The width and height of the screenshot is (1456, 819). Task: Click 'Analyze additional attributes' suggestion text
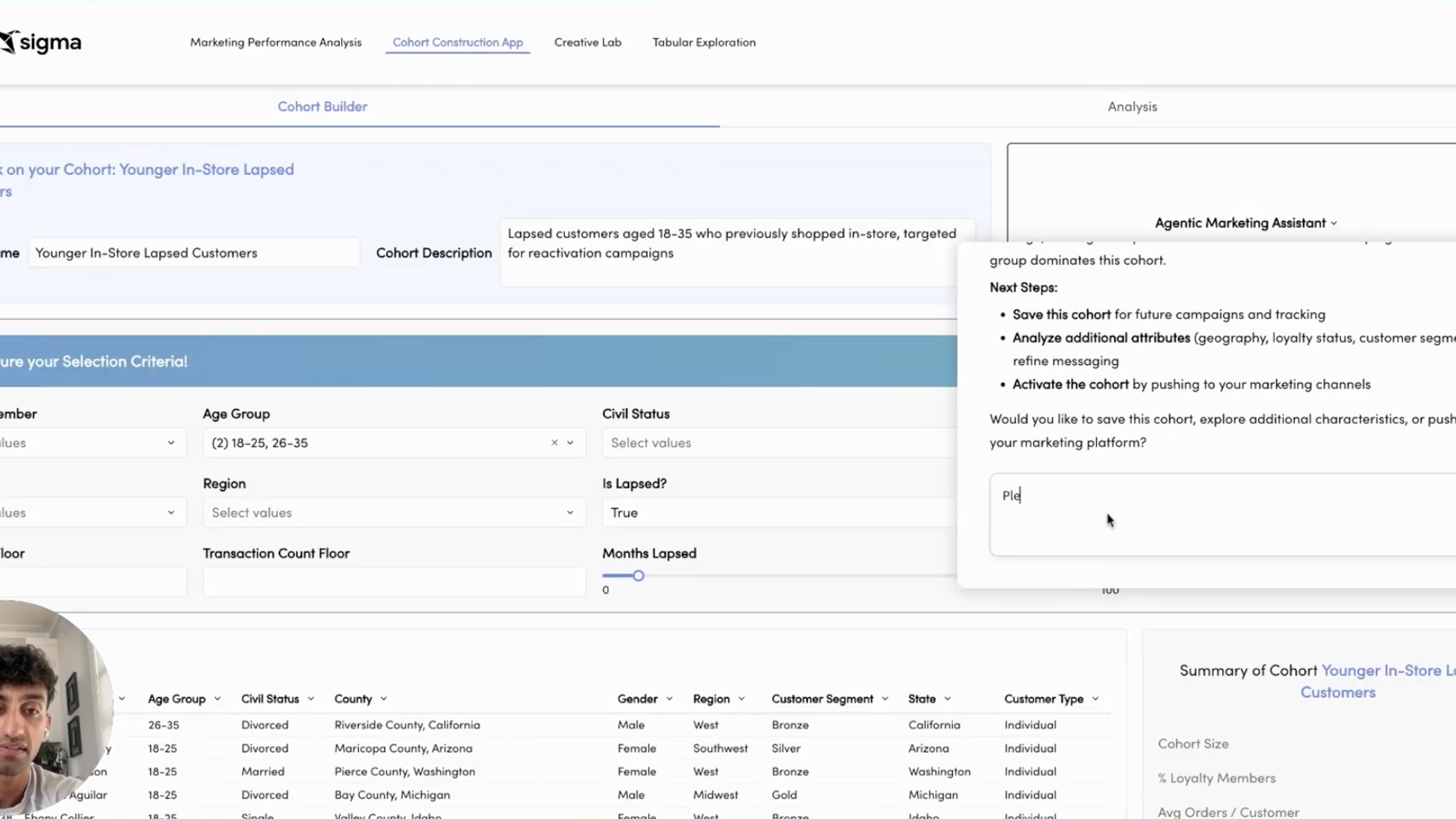coord(1101,338)
